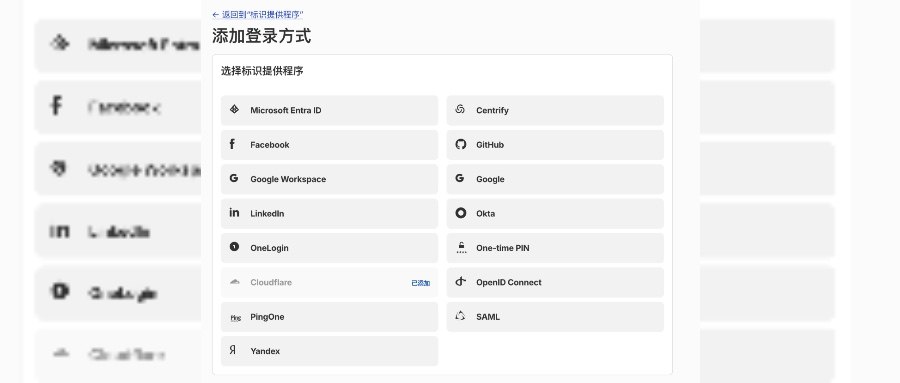Click the SAML triangle icon
This screenshot has height=383, width=900.
pos(460,316)
